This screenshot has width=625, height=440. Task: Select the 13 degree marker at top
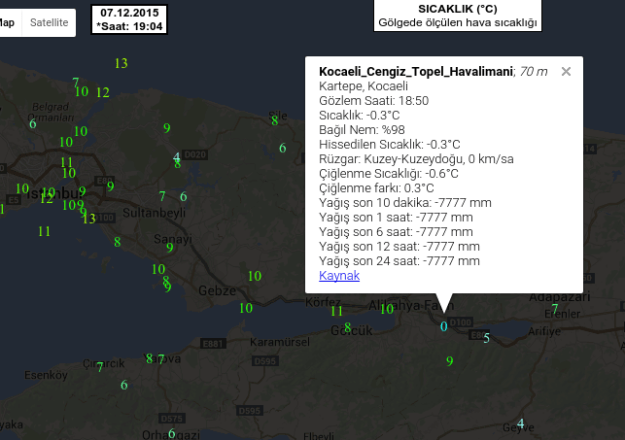click(x=121, y=64)
